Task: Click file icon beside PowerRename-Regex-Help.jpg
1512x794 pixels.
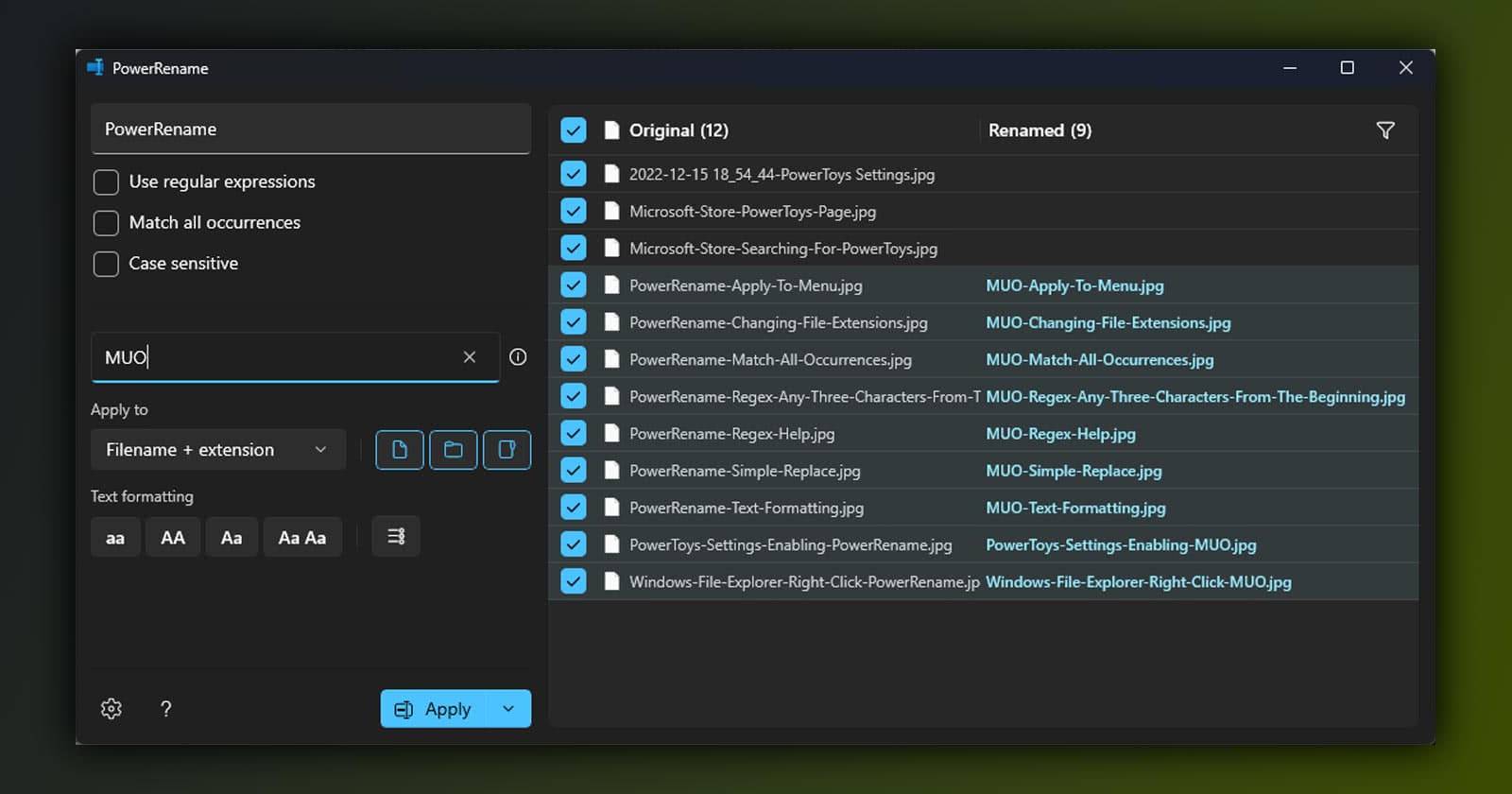Action: pyautogui.click(x=612, y=434)
